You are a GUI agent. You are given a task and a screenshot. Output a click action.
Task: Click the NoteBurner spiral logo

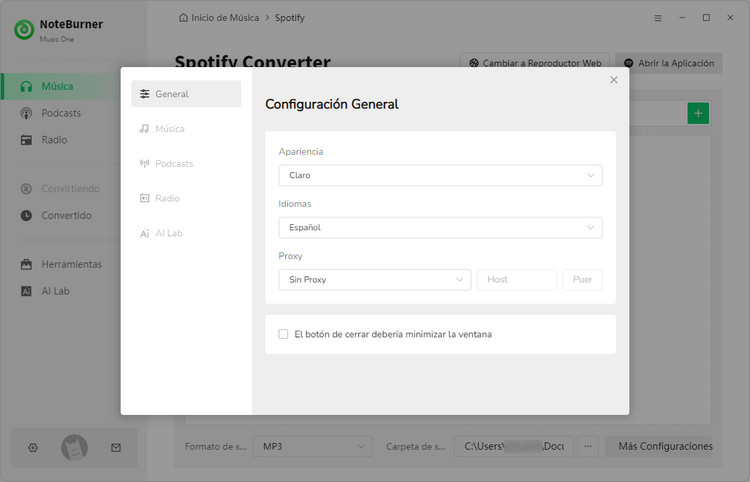(x=24, y=30)
